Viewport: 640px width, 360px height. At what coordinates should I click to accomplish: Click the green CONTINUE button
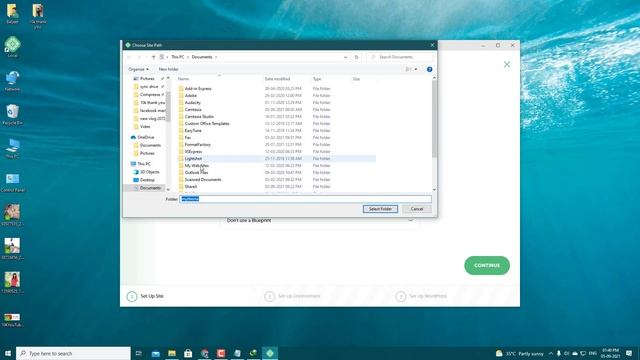tap(487, 265)
